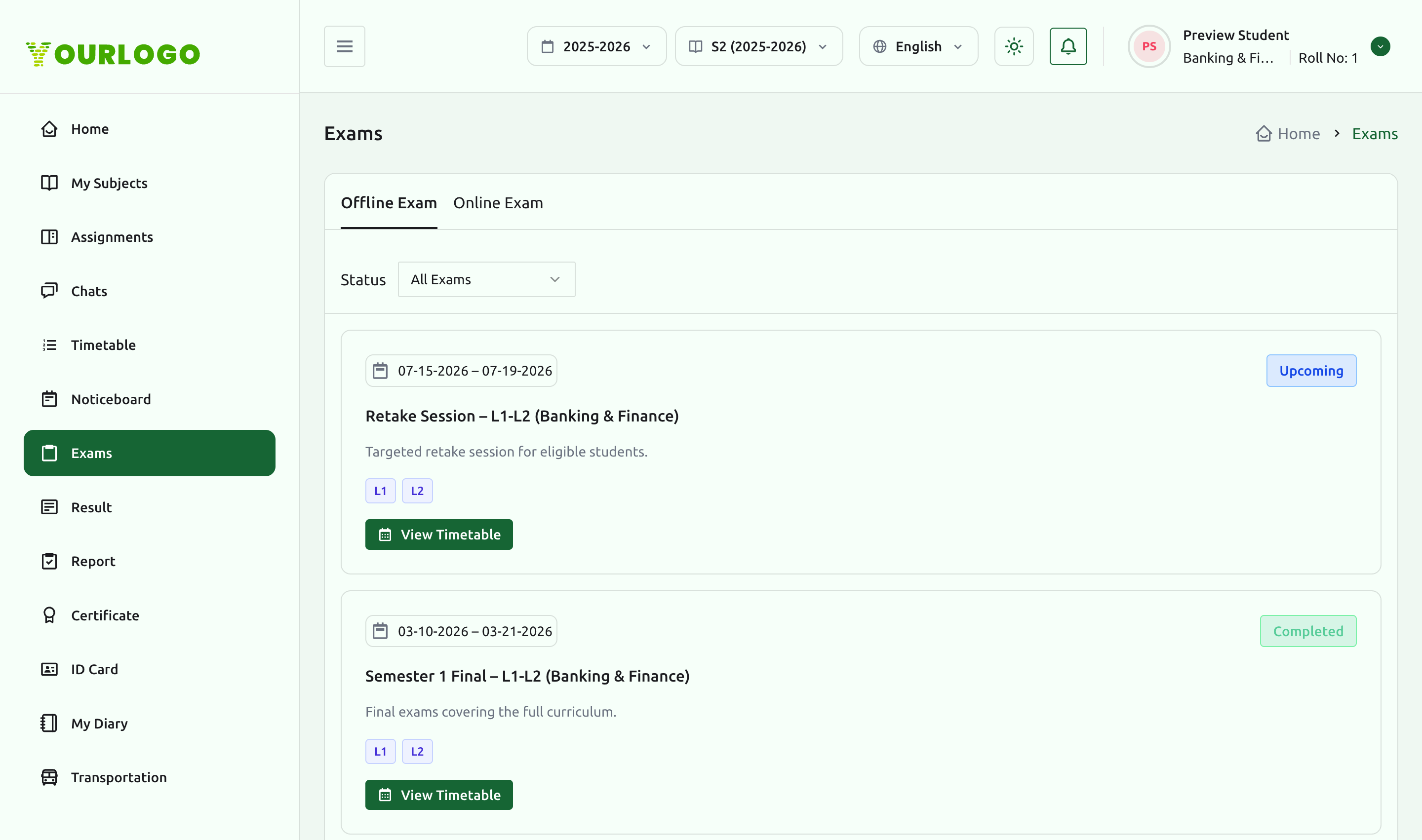Image resolution: width=1422 pixels, height=840 pixels.
Task: Open notifications bell
Action: coord(1068,46)
